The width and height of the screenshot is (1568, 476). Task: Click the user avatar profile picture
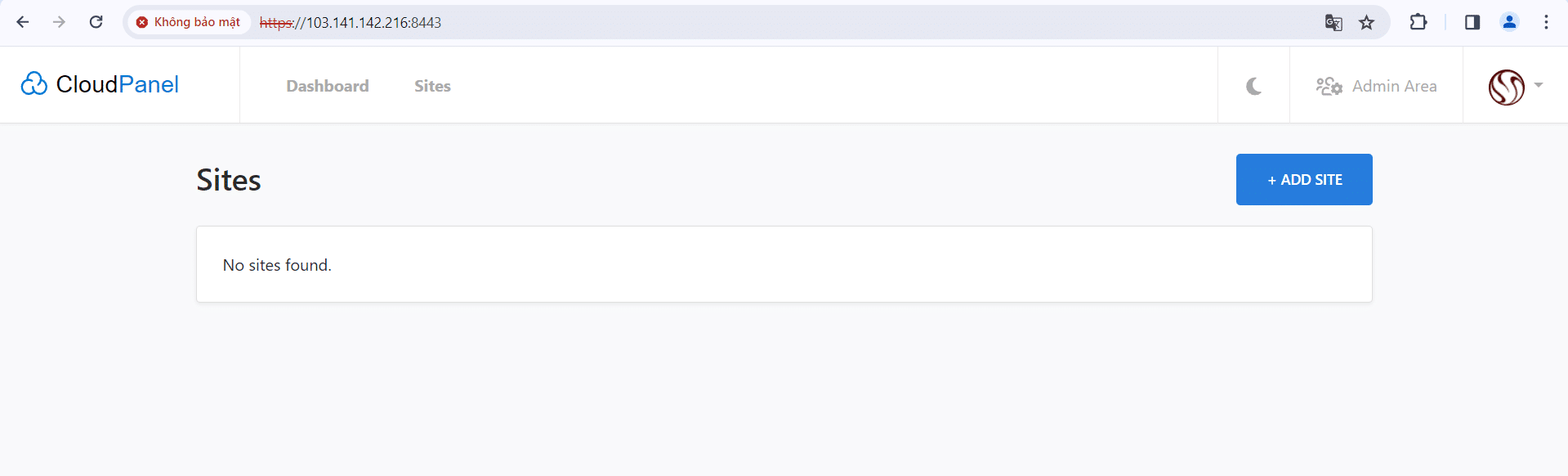(x=1506, y=87)
